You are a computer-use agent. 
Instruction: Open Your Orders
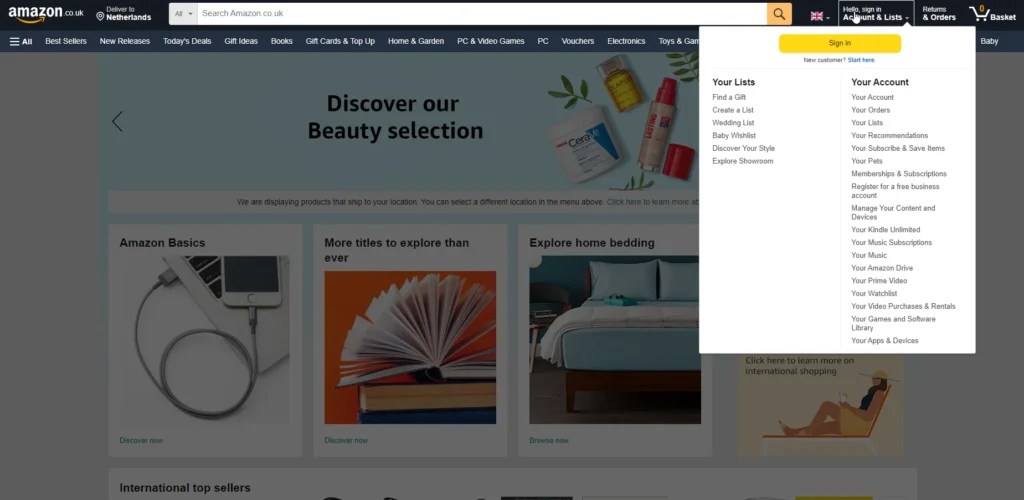871,110
